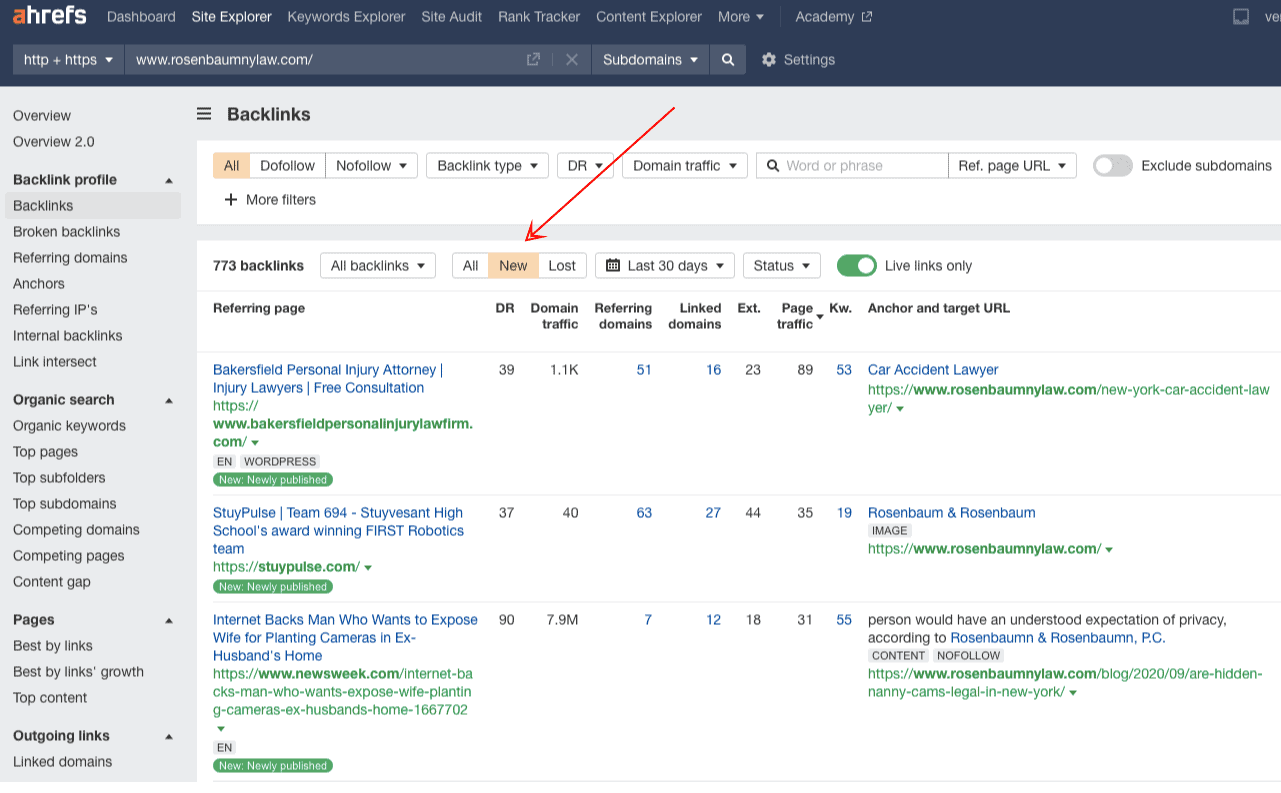
Task: Click the Page traffic sort arrow
Action: click(x=820, y=317)
